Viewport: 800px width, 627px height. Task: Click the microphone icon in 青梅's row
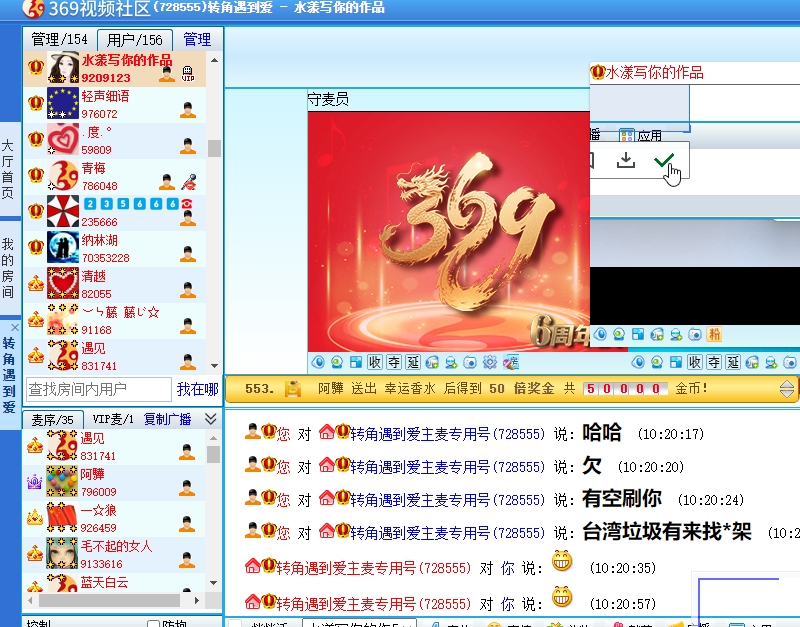189,182
